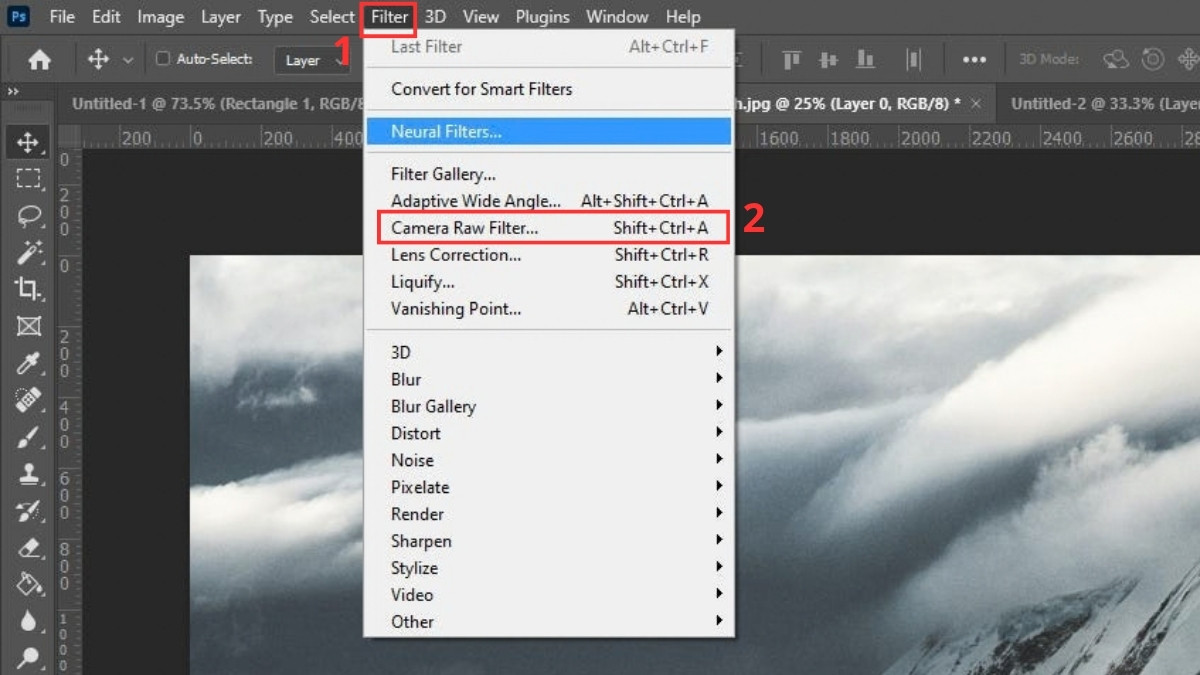The image size is (1200, 675).
Task: Expand the Other submenu
Action: (x=549, y=621)
